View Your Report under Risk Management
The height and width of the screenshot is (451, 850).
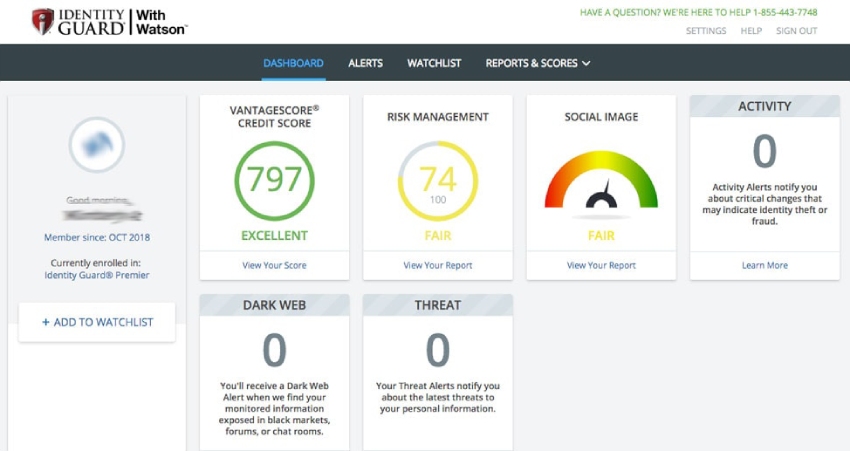click(x=438, y=265)
